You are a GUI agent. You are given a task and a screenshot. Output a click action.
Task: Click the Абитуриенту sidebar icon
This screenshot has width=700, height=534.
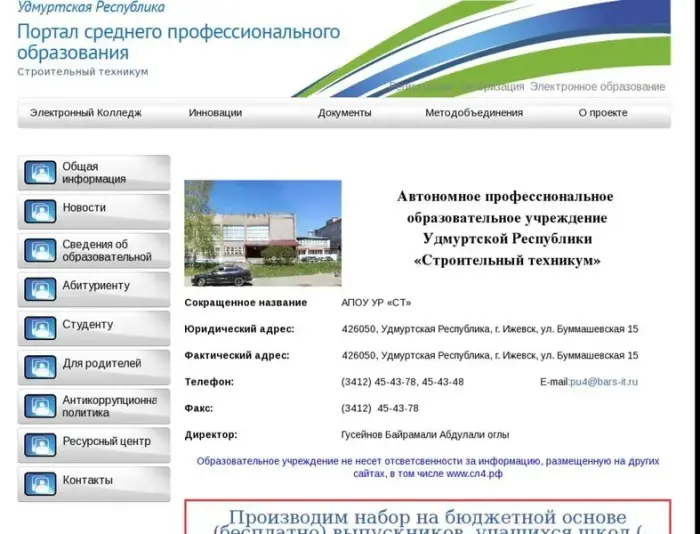40,290
